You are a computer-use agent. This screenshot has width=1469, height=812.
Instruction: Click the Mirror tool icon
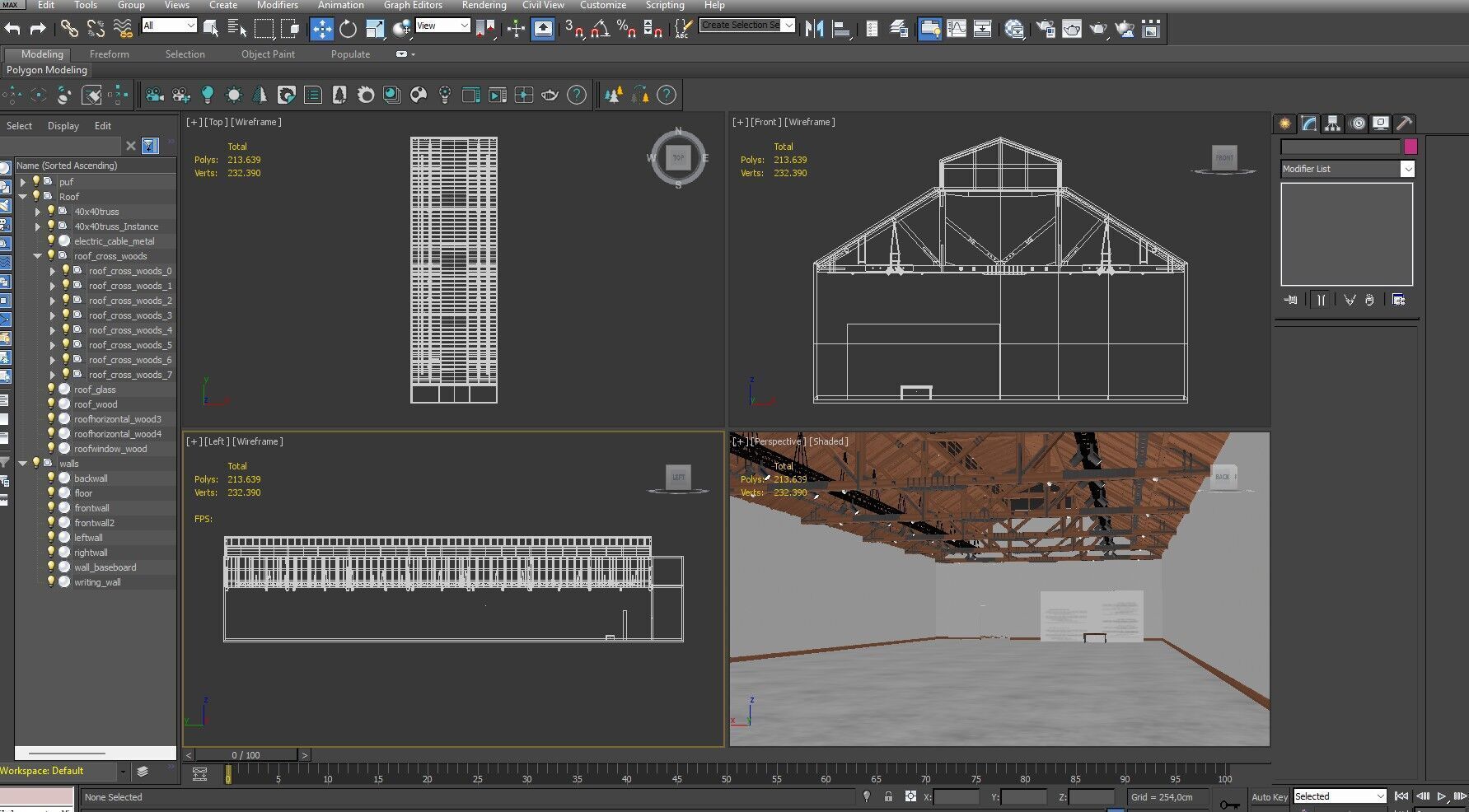[814, 30]
